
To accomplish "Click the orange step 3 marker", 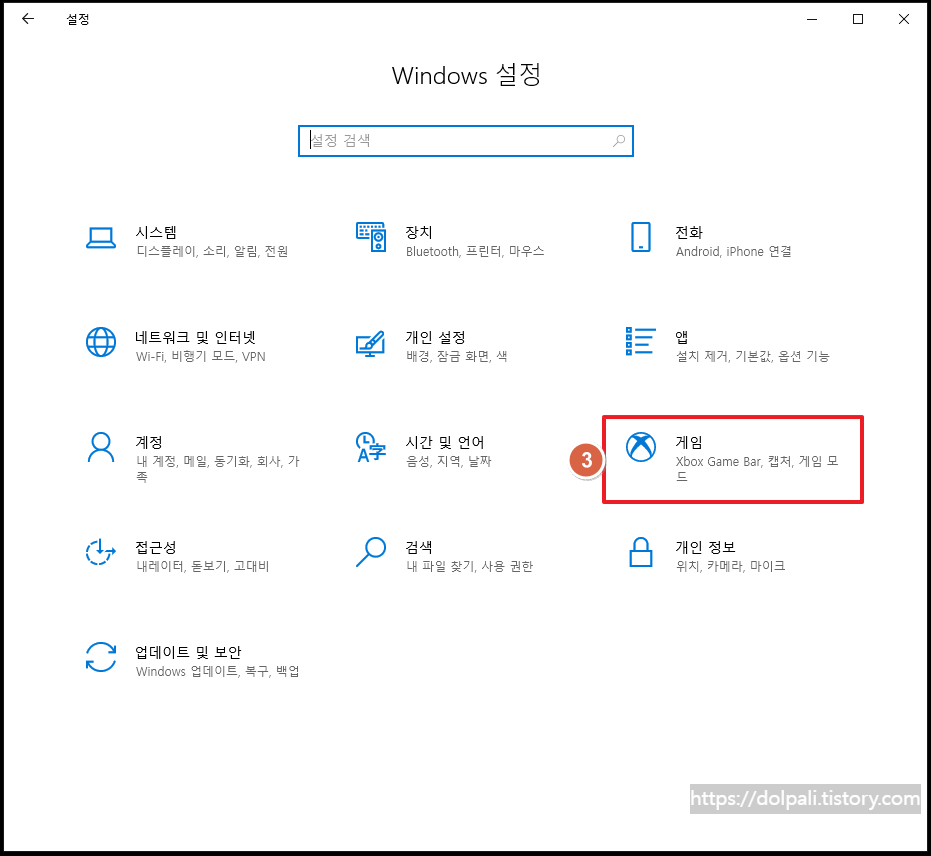I will coord(586,461).
